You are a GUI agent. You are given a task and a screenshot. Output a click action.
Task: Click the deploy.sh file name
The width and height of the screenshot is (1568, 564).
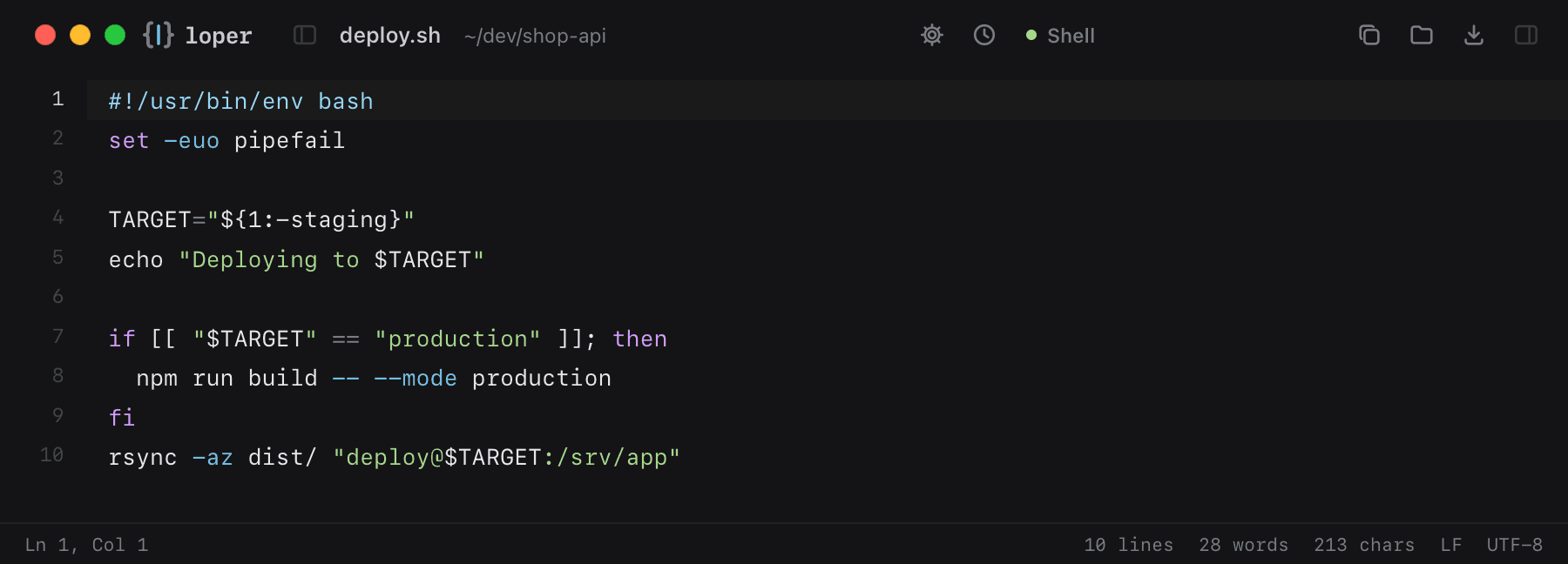pyautogui.click(x=390, y=36)
